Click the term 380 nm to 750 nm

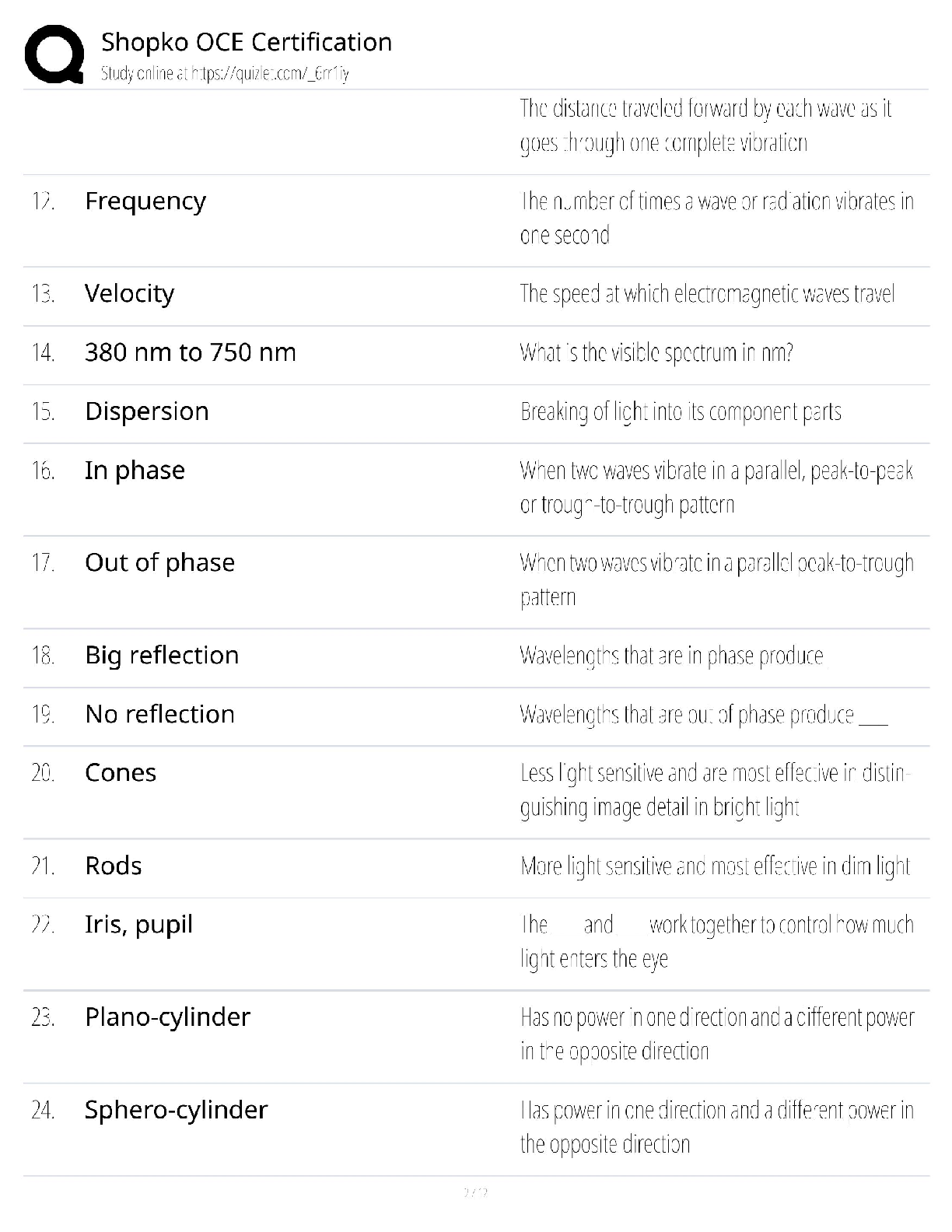tap(191, 352)
